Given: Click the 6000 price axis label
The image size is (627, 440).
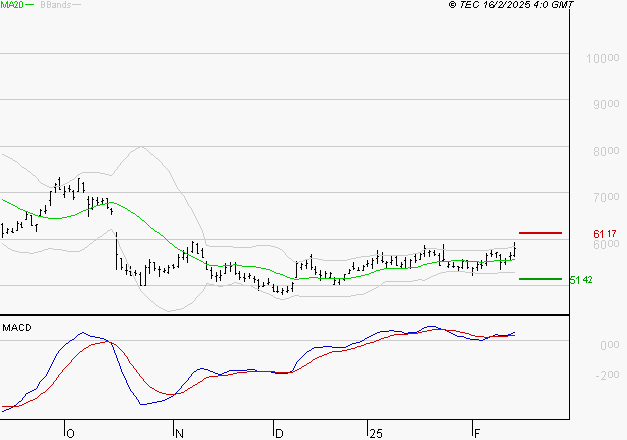Looking at the screenshot, I should pos(606,244).
